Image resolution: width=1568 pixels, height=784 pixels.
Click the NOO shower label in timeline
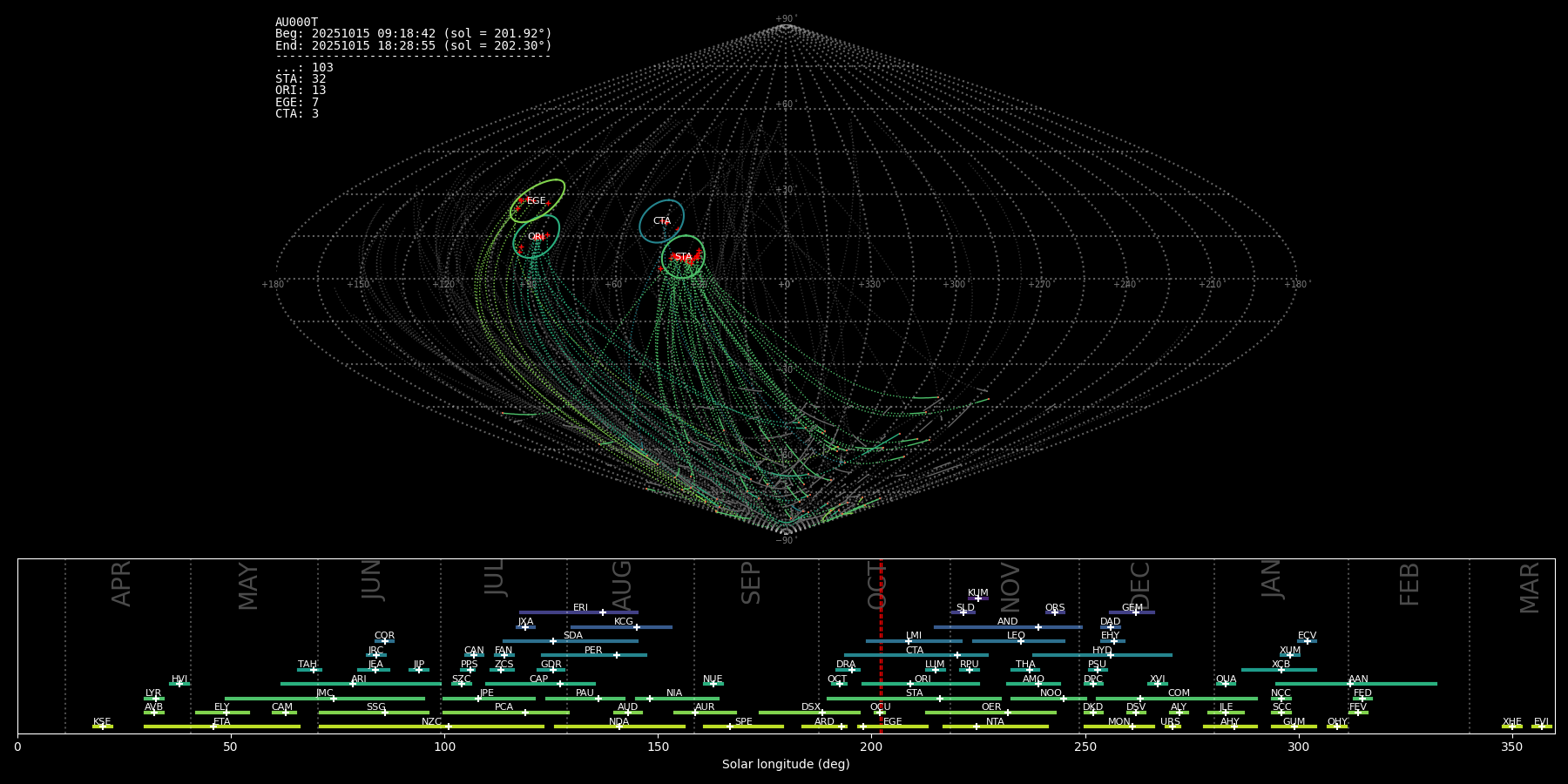pyautogui.click(x=1051, y=693)
